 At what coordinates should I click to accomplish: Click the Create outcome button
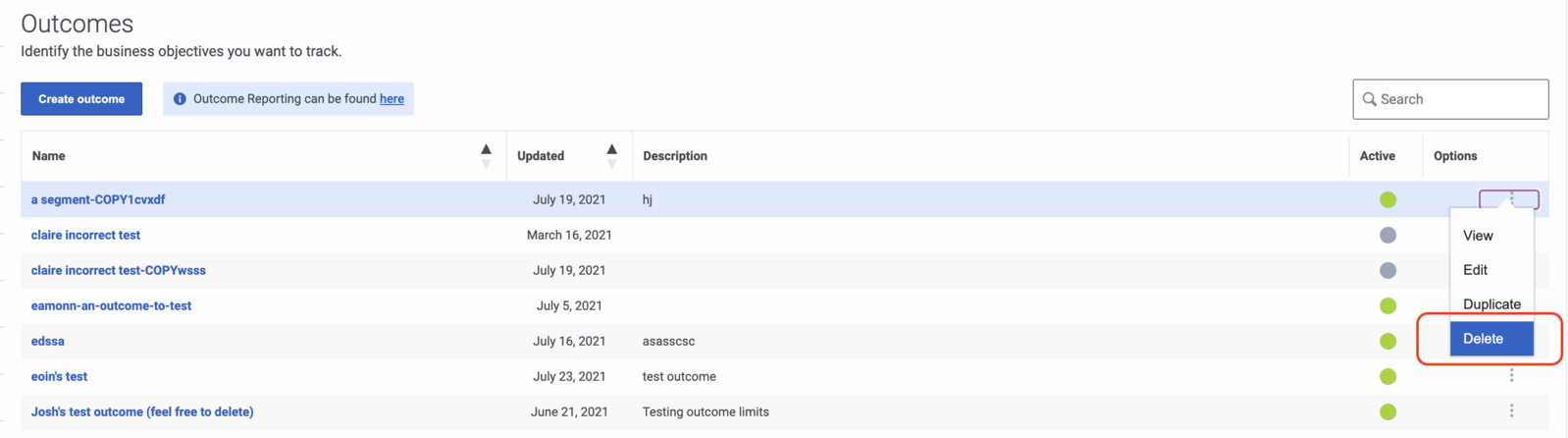point(81,99)
